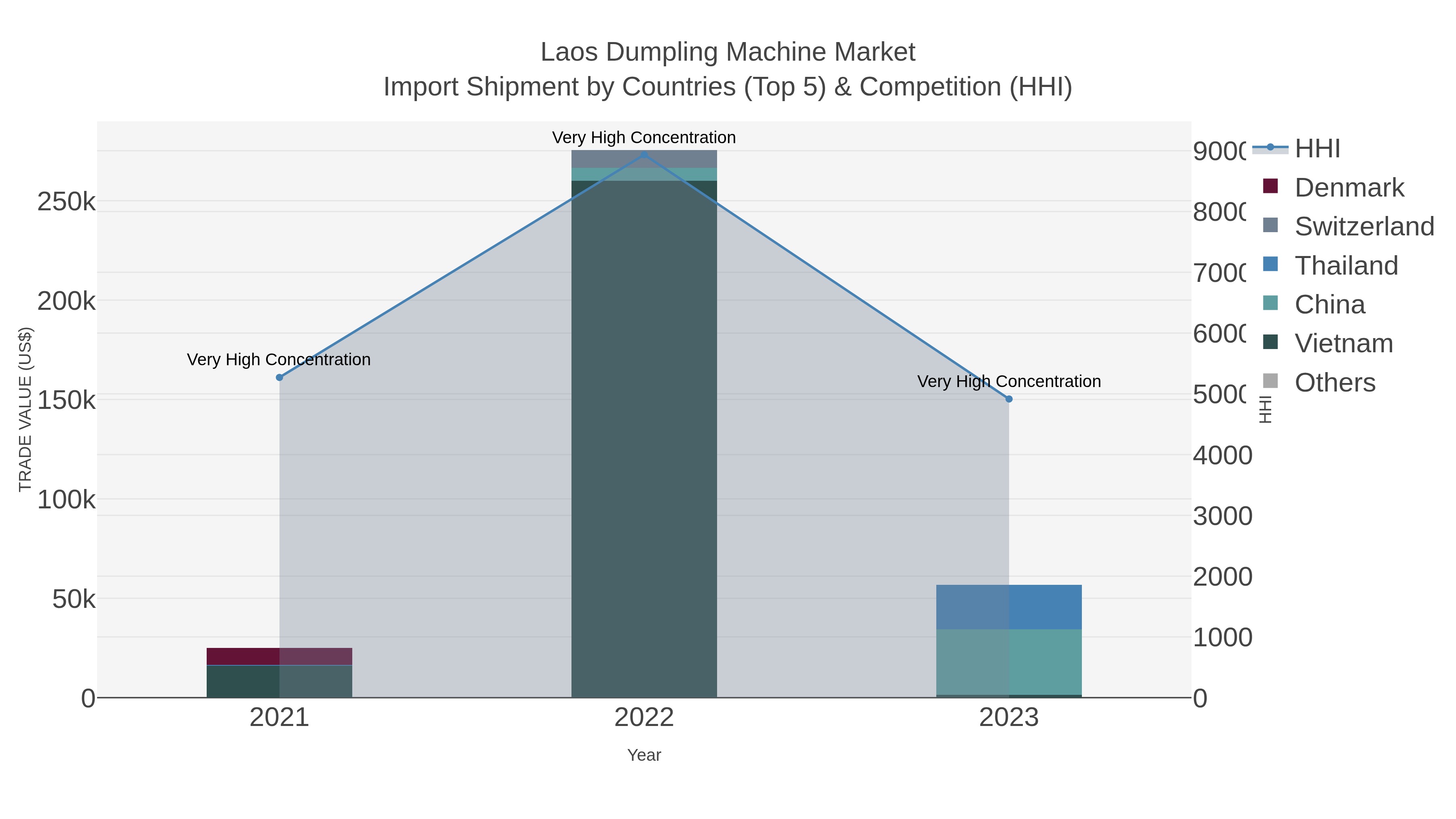Screen dimensions: 1456x819
Task: Click 'Very High Concentration' annotation above 2022
Action: (644, 138)
